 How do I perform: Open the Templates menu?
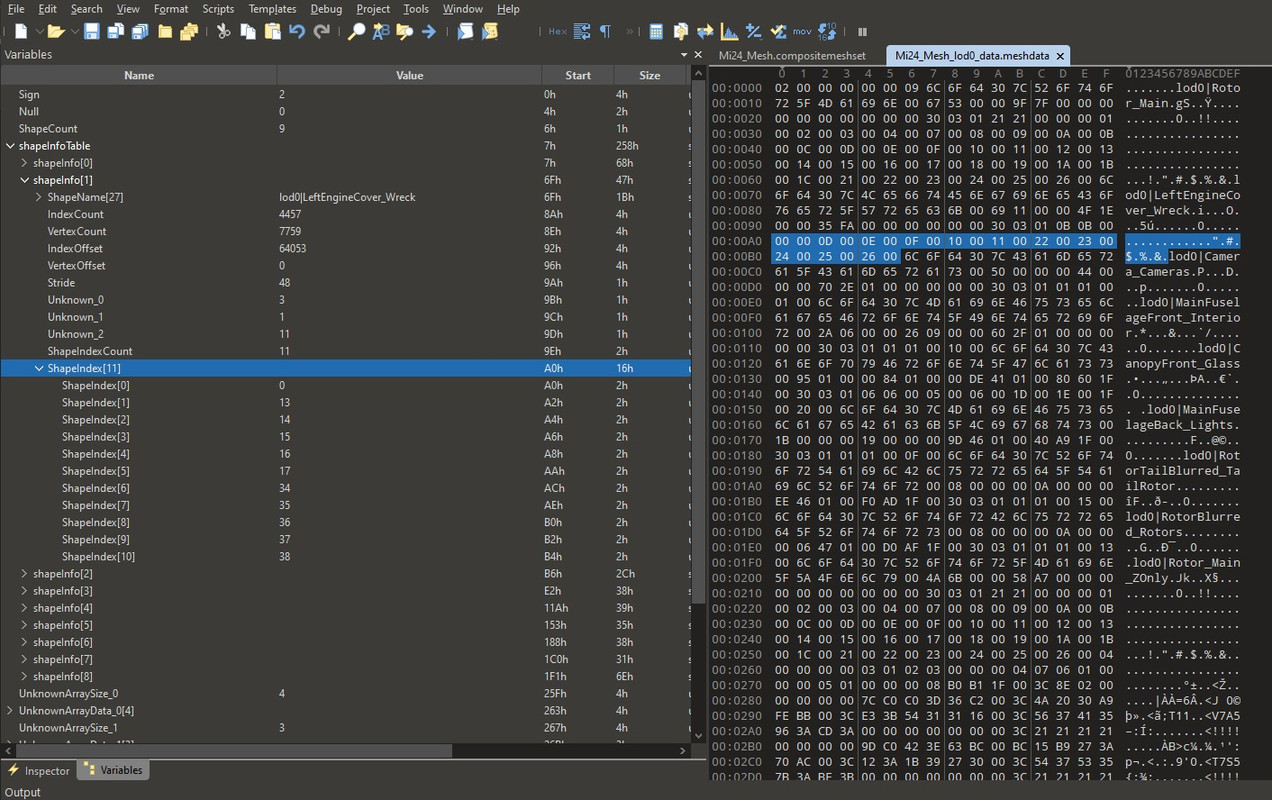click(272, 9)
